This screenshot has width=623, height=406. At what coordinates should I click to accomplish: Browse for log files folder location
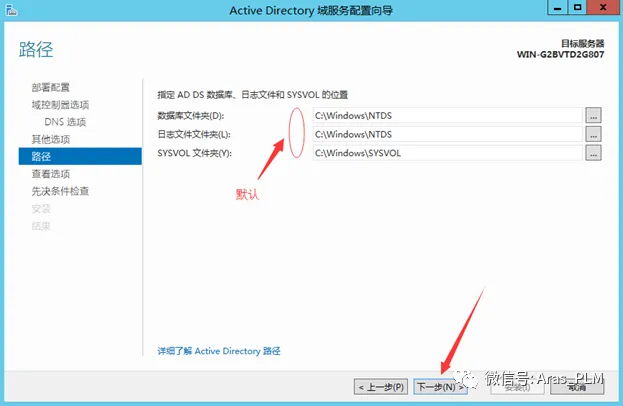point(593,134)
